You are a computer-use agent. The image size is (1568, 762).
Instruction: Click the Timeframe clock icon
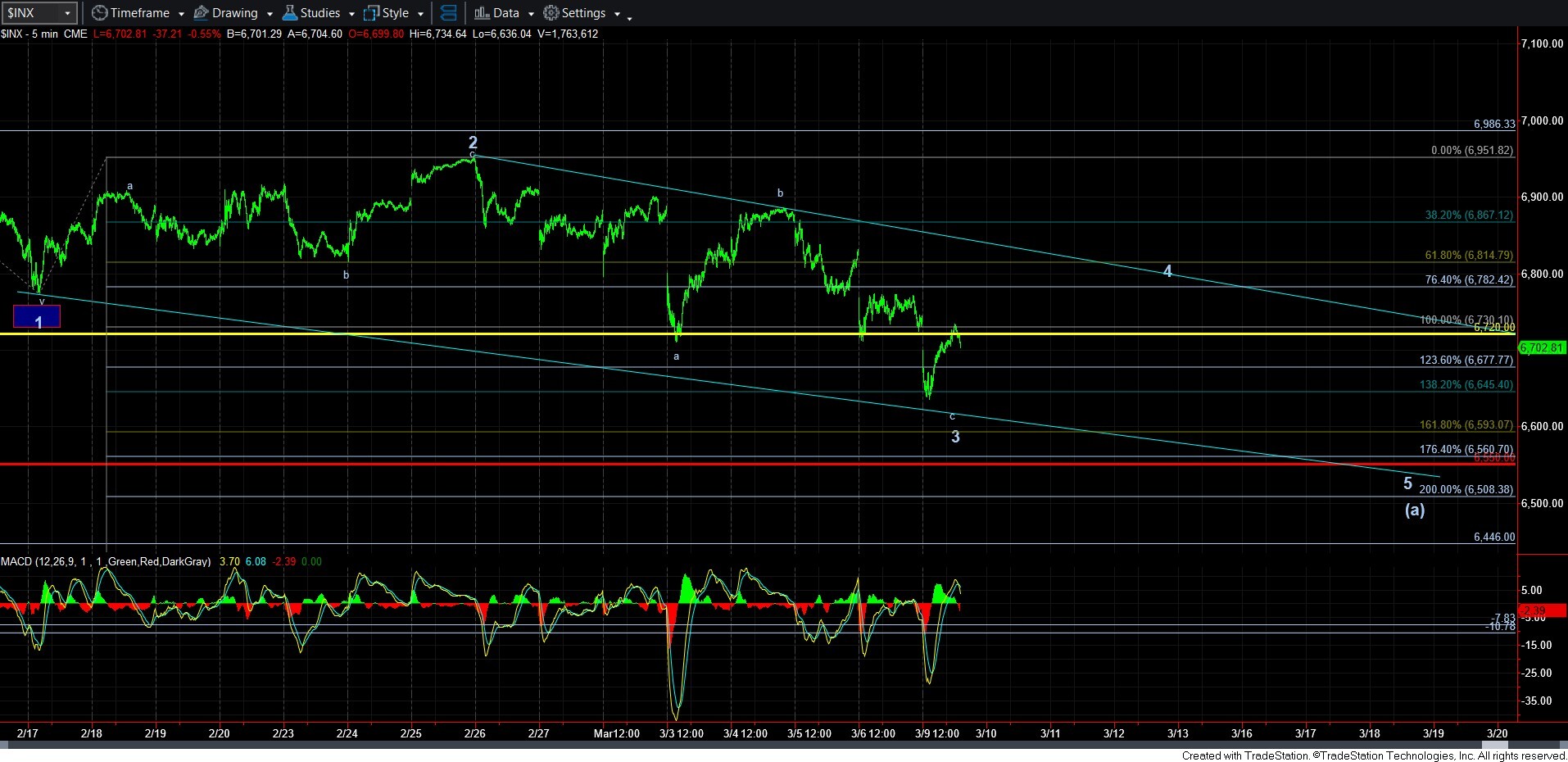(x=99, y=13)
